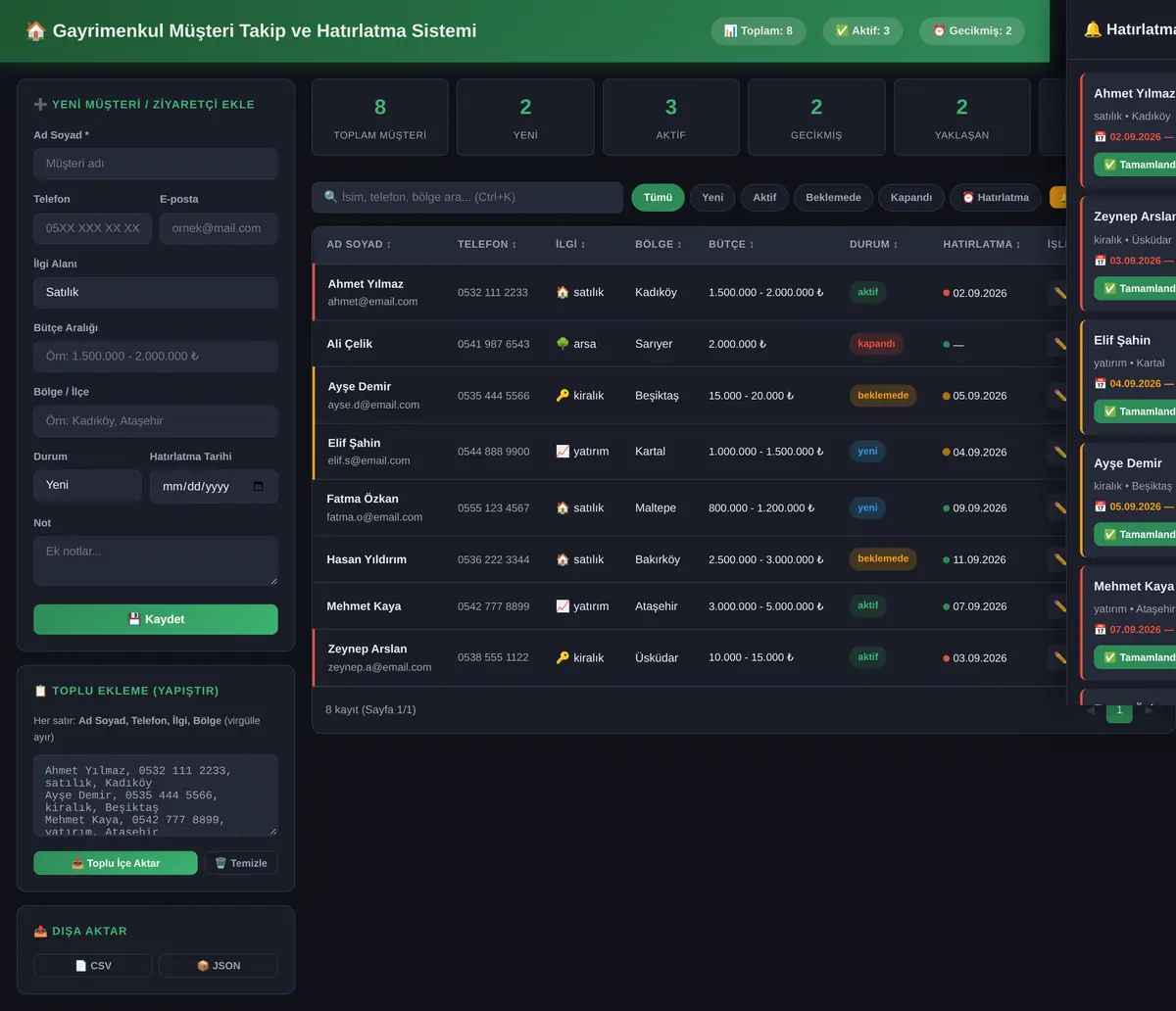Expand the Durum dropdown in the add form
The image size is (1176, 1011).
tap(88, 485)
